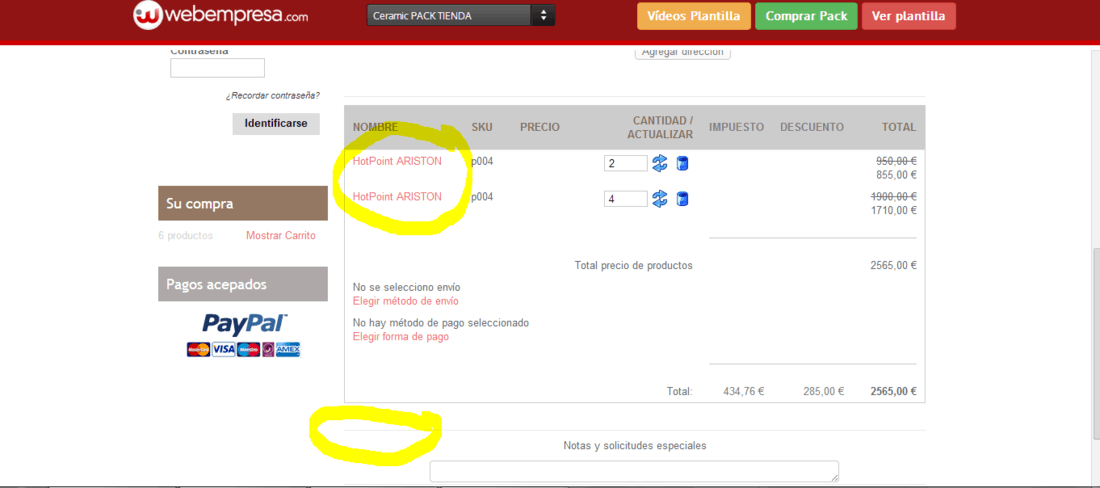This screenshot has width=1100, height=488.
Task: Click the Maestro card icon
Action: click(x=248, y=349)
